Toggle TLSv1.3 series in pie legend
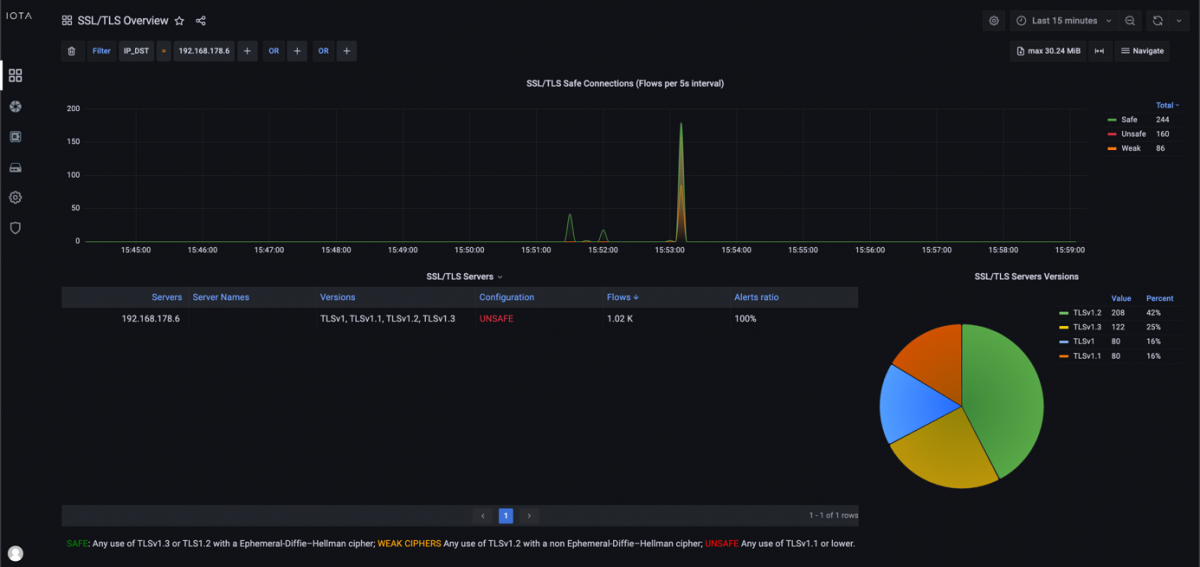 (1085, 327)
